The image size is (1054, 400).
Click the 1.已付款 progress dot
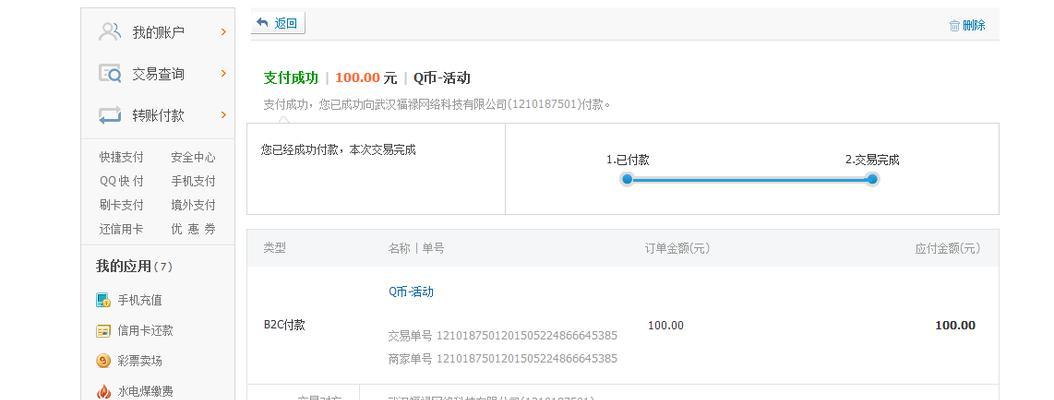[627, 179]
